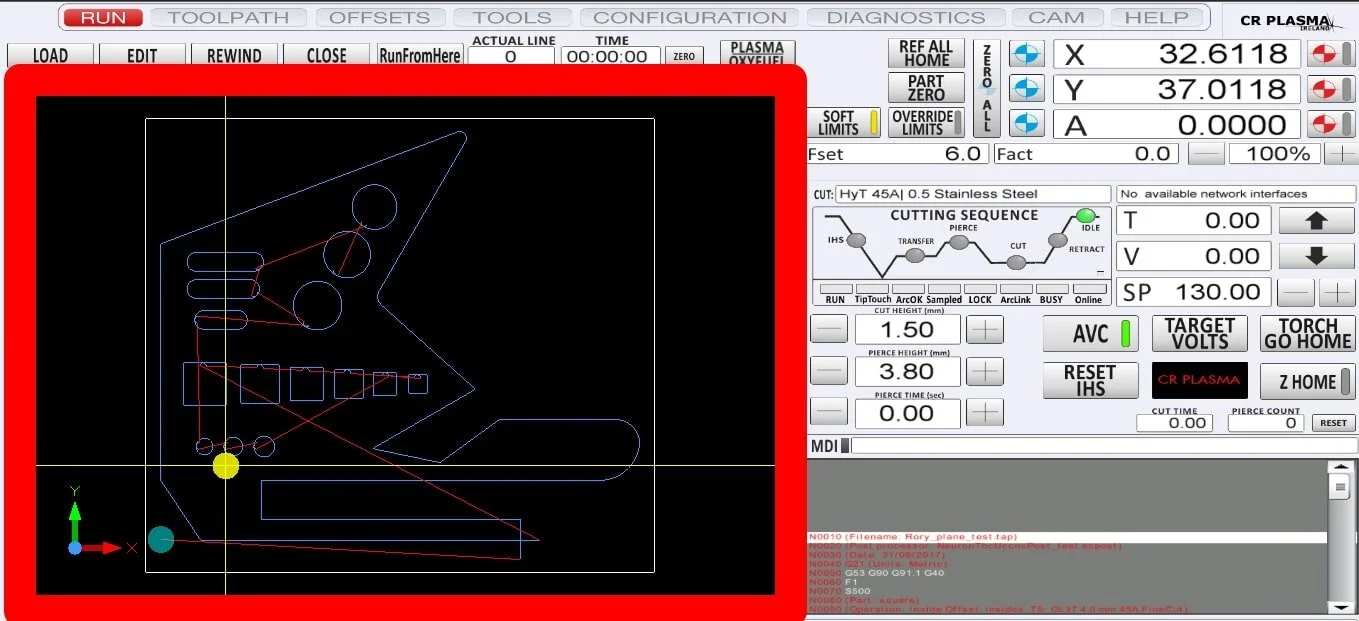
Task: Disable the AVC toggle
Action: [x=1090, y=334]
